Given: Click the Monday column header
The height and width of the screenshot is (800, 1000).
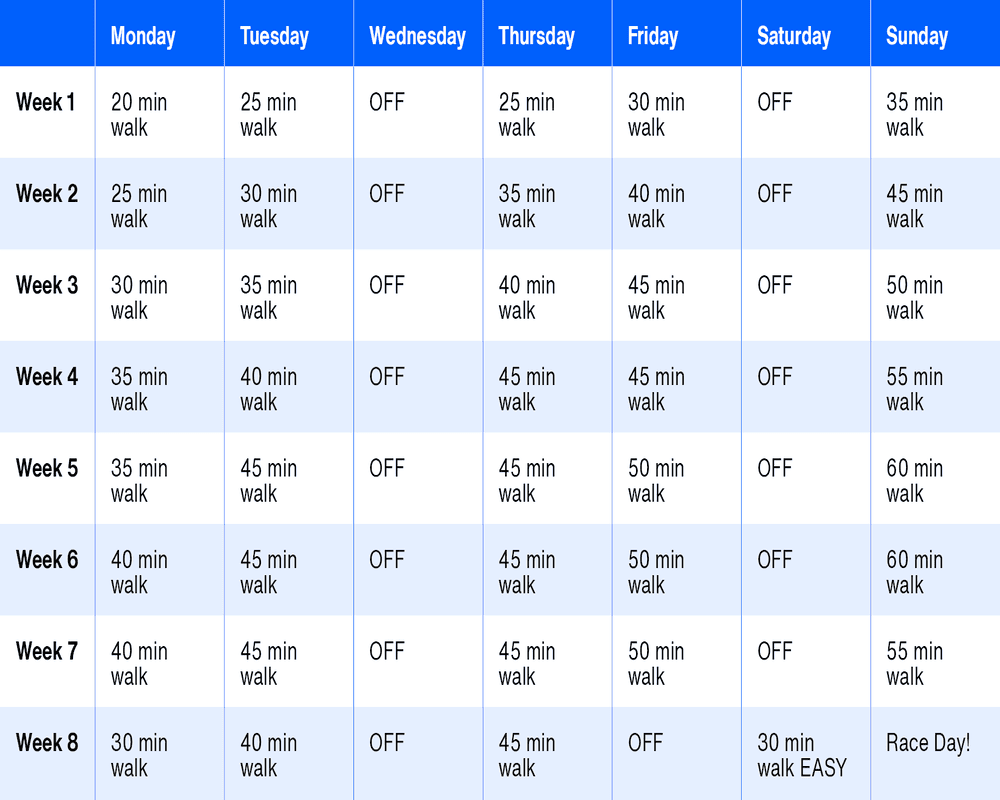Looking at the screenshot, I should tap(143, 36).
